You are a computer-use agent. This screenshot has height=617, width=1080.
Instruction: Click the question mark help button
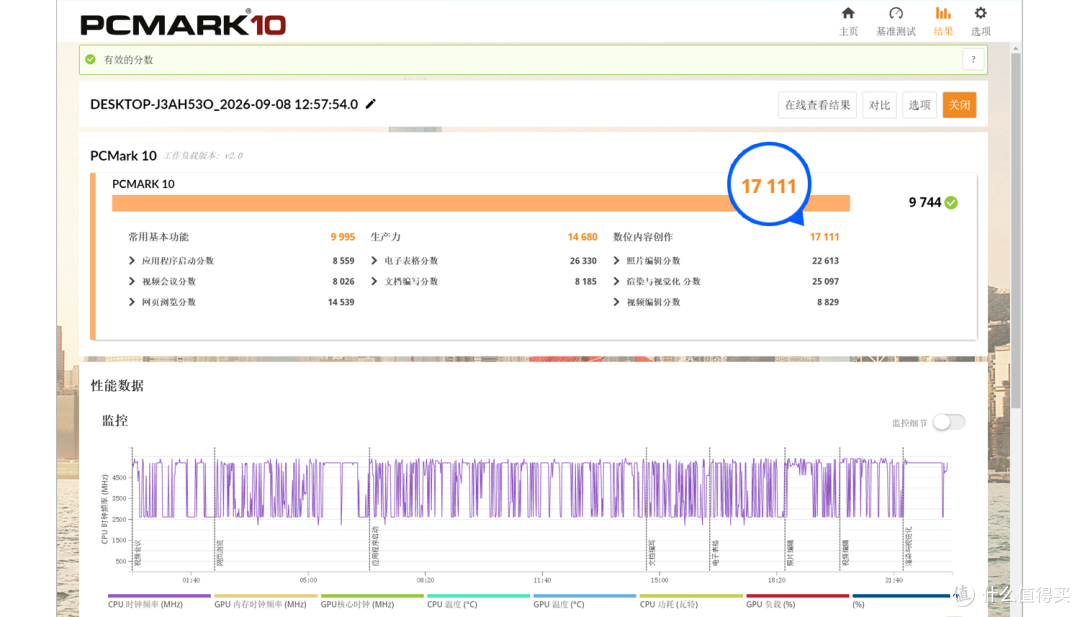pyautogui.click(x=973, y=60)
